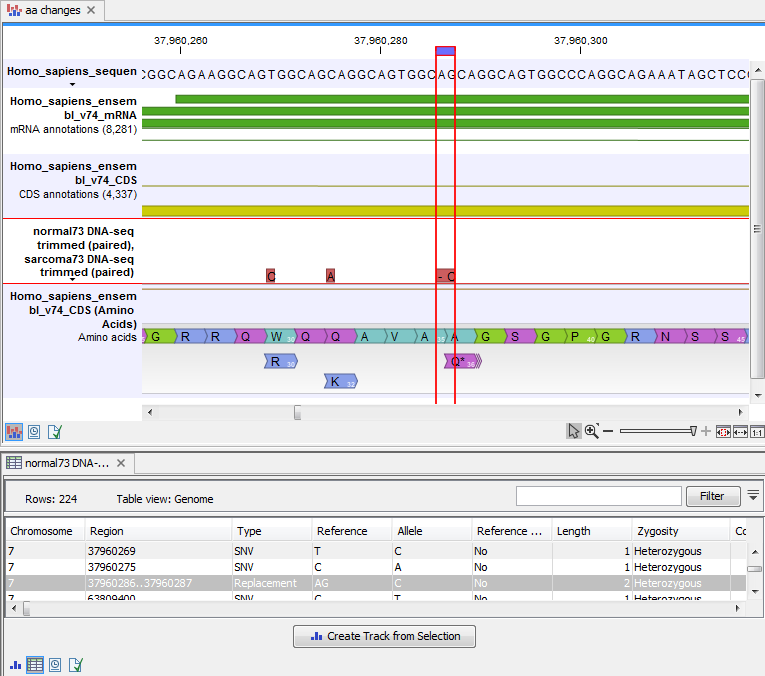Toggle track list view icon in upper panel
The image size is (765, 676).
coord(14,431)
